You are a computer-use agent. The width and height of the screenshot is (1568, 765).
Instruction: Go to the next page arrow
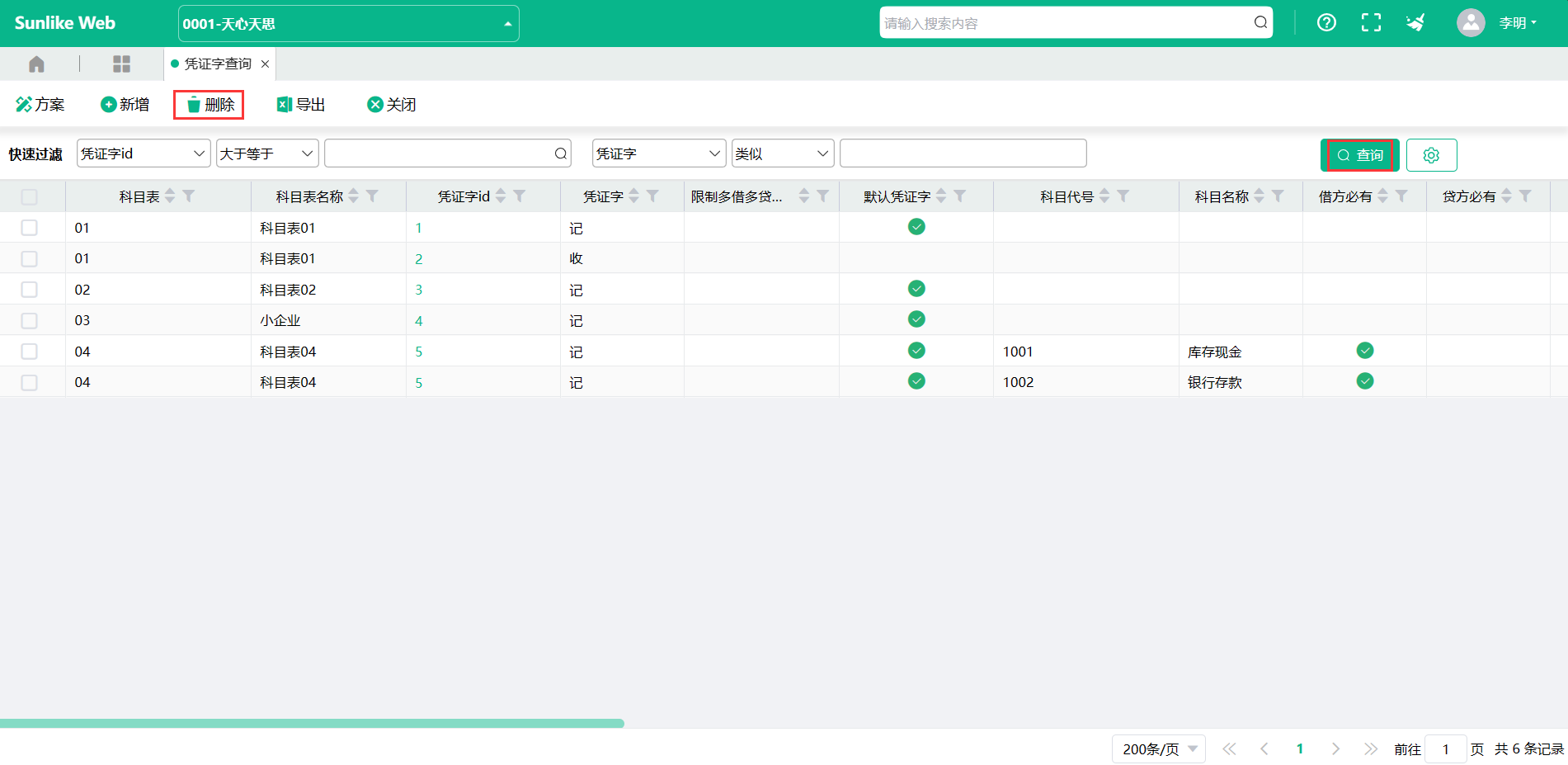click(x=1335, y=748)
